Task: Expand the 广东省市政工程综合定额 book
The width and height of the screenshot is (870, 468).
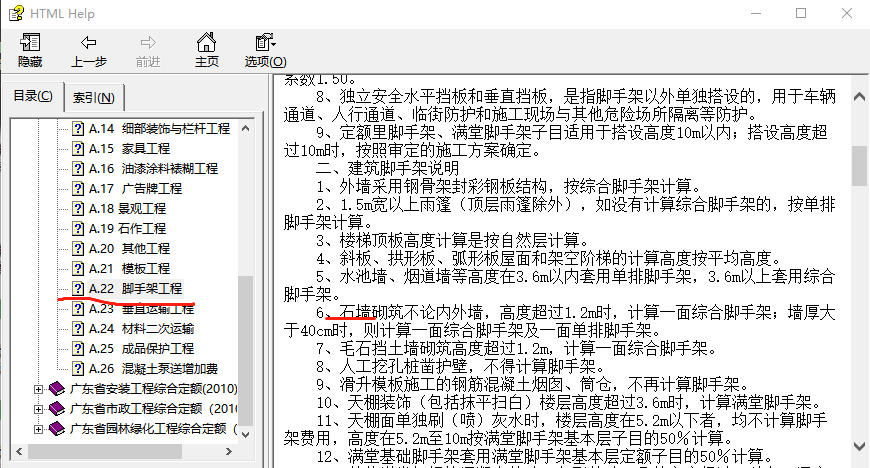Action: [38, 409]
